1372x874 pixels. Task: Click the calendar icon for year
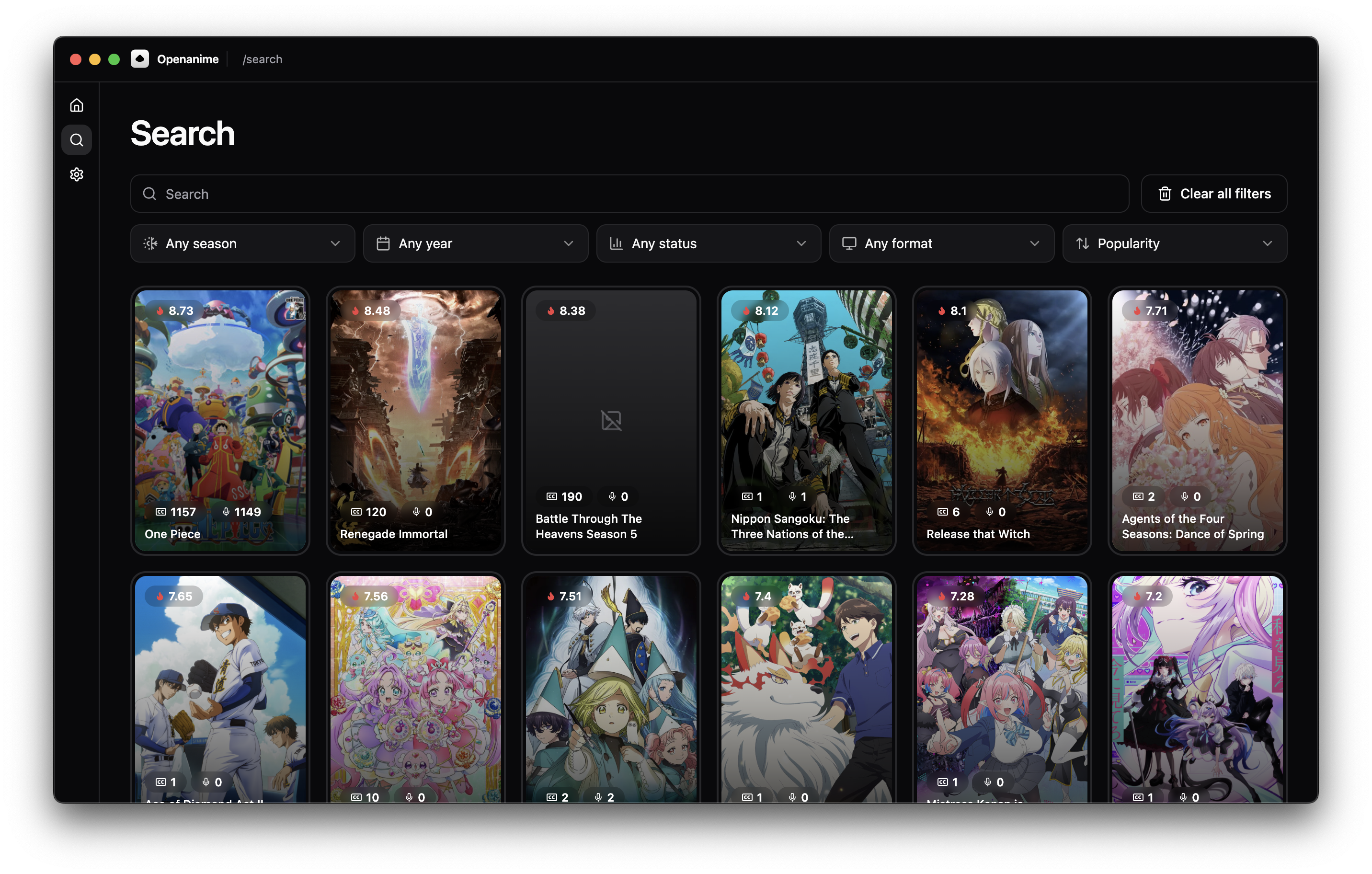(383, 243)
